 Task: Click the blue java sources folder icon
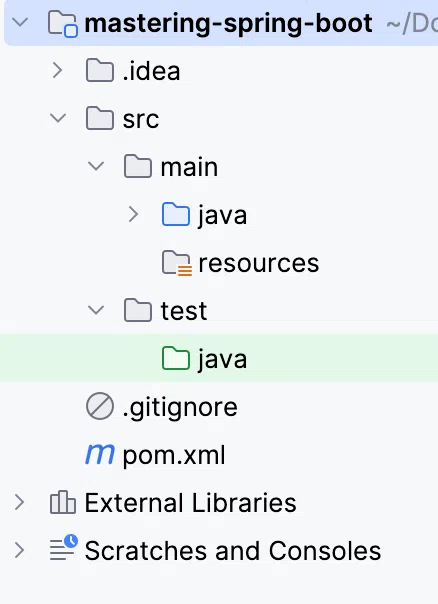click(x=176, y=214)
